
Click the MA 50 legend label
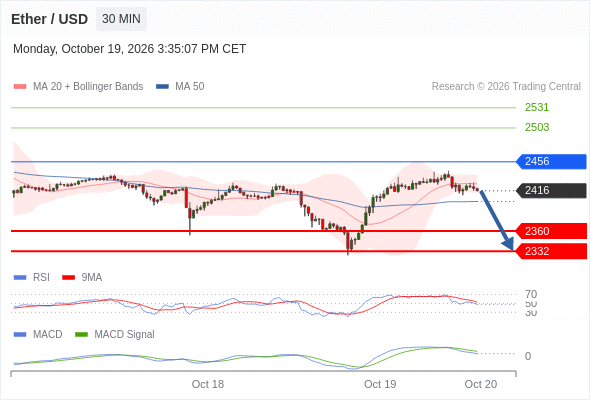[x=190, y=87]
